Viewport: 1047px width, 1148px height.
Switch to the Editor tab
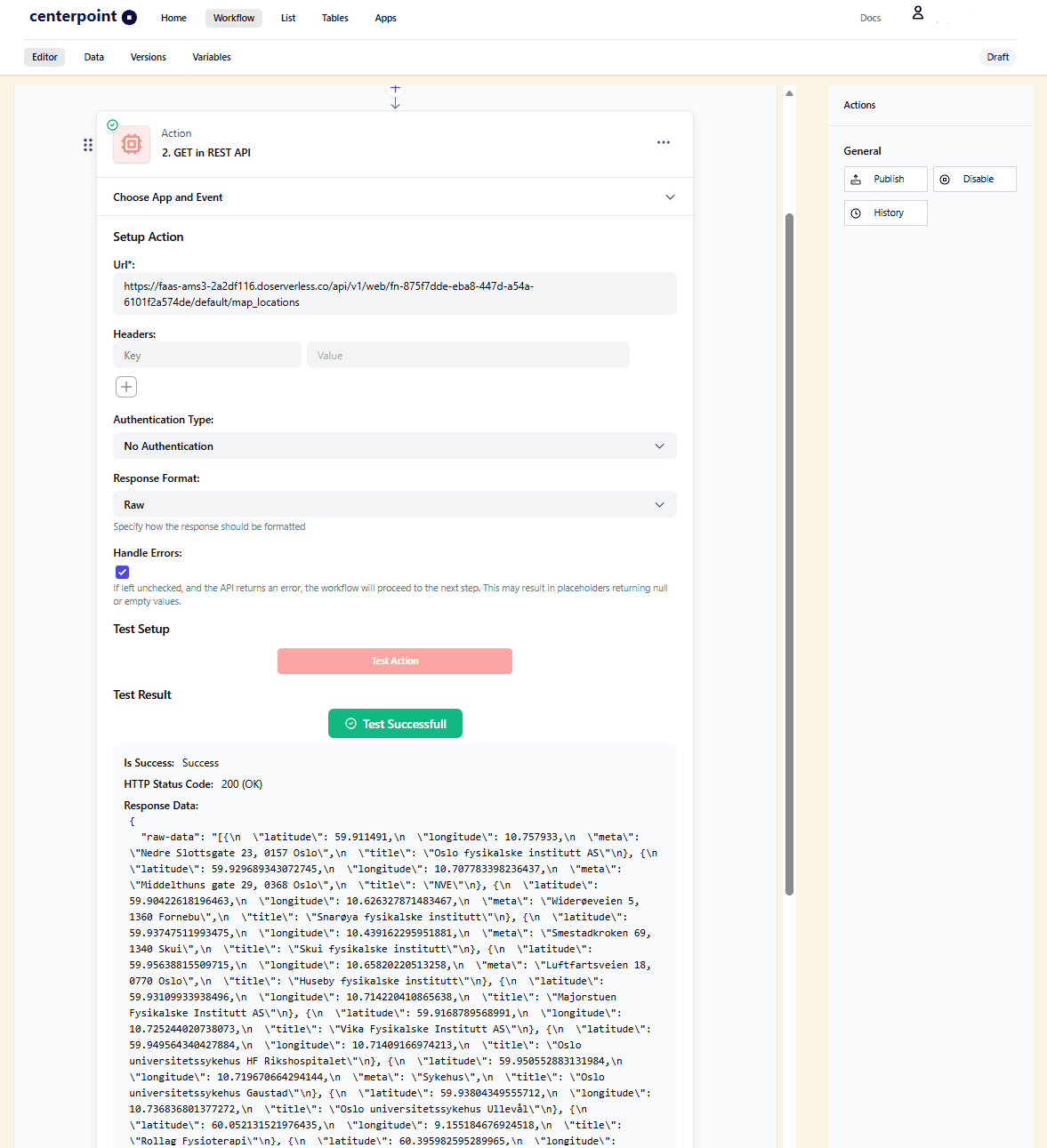[44, 57]
